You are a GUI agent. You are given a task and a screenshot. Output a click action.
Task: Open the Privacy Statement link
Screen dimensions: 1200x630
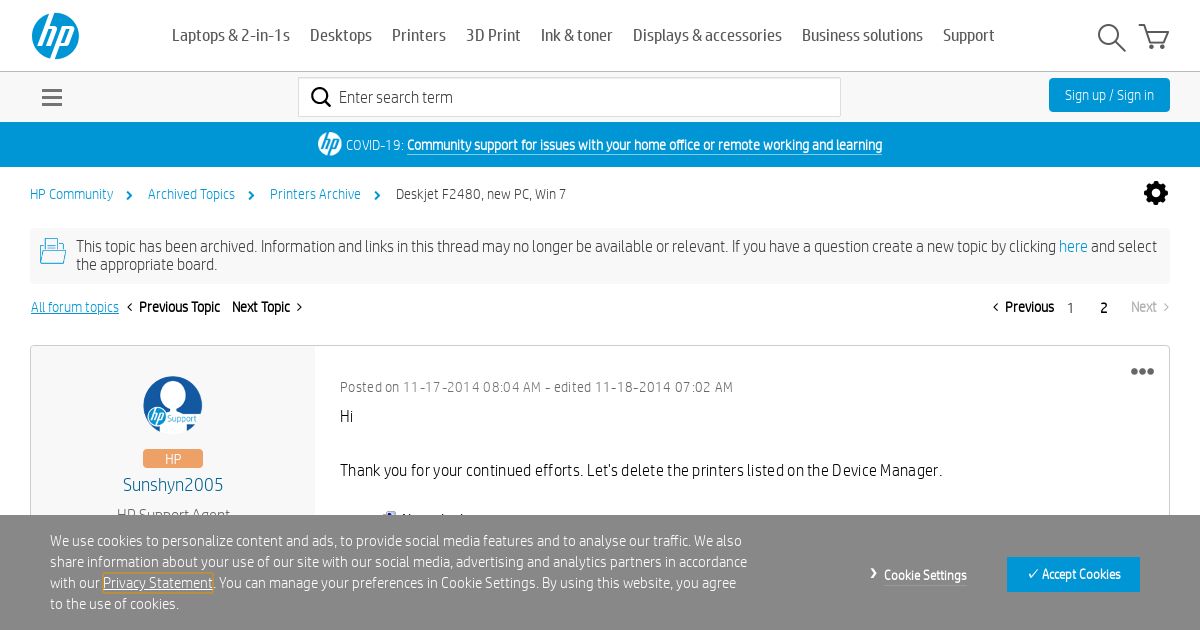[x=158, y=583]
